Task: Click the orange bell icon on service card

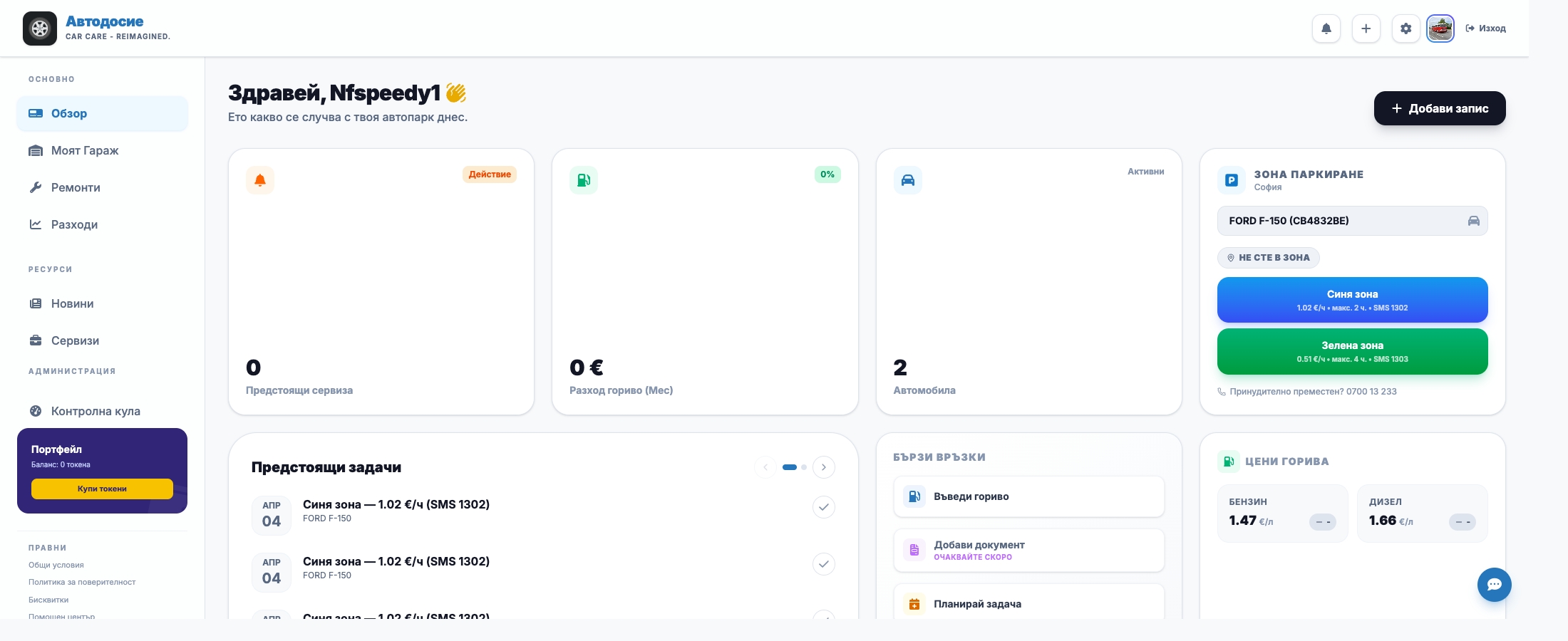Action: coord(260,180)
